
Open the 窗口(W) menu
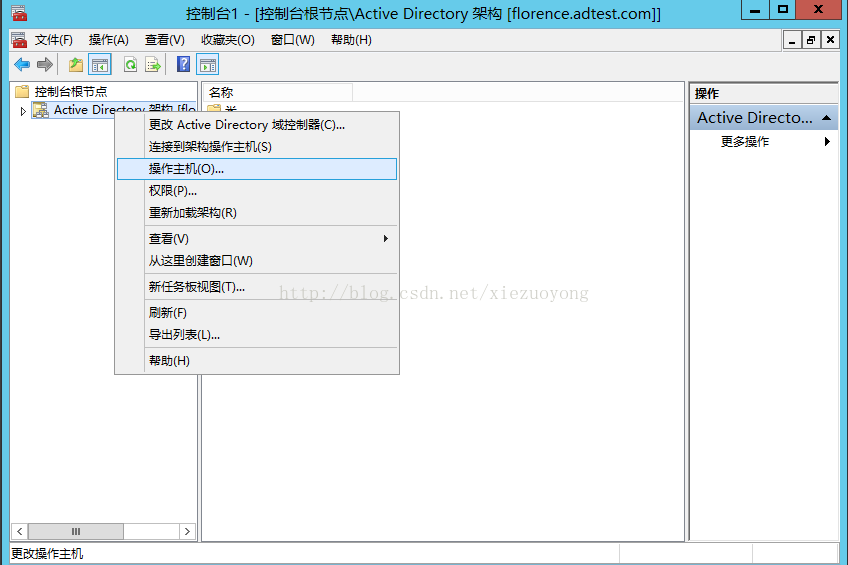(293, 40)
